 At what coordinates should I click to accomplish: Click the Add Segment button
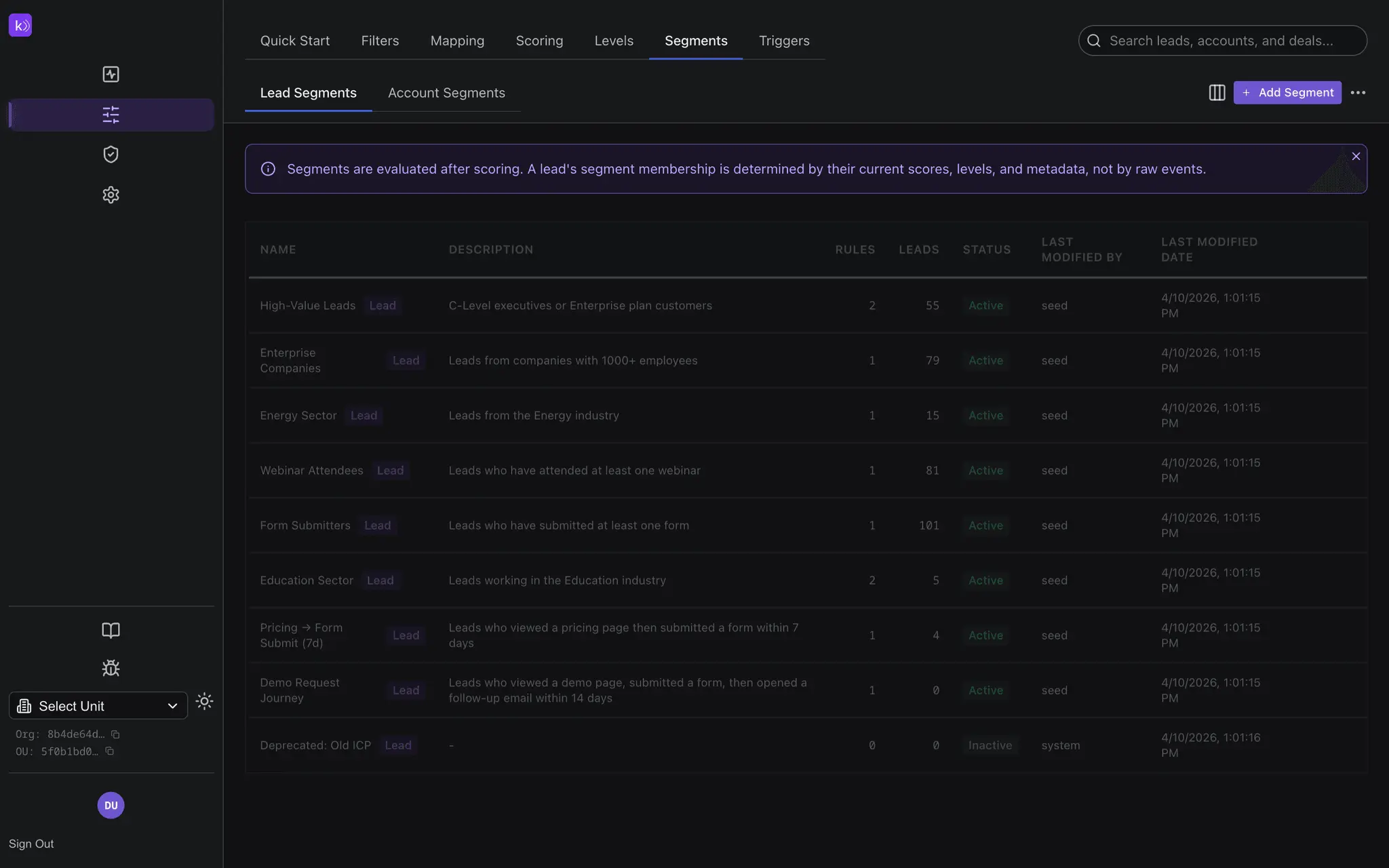pyautogui.click(x=1287, y=92)
